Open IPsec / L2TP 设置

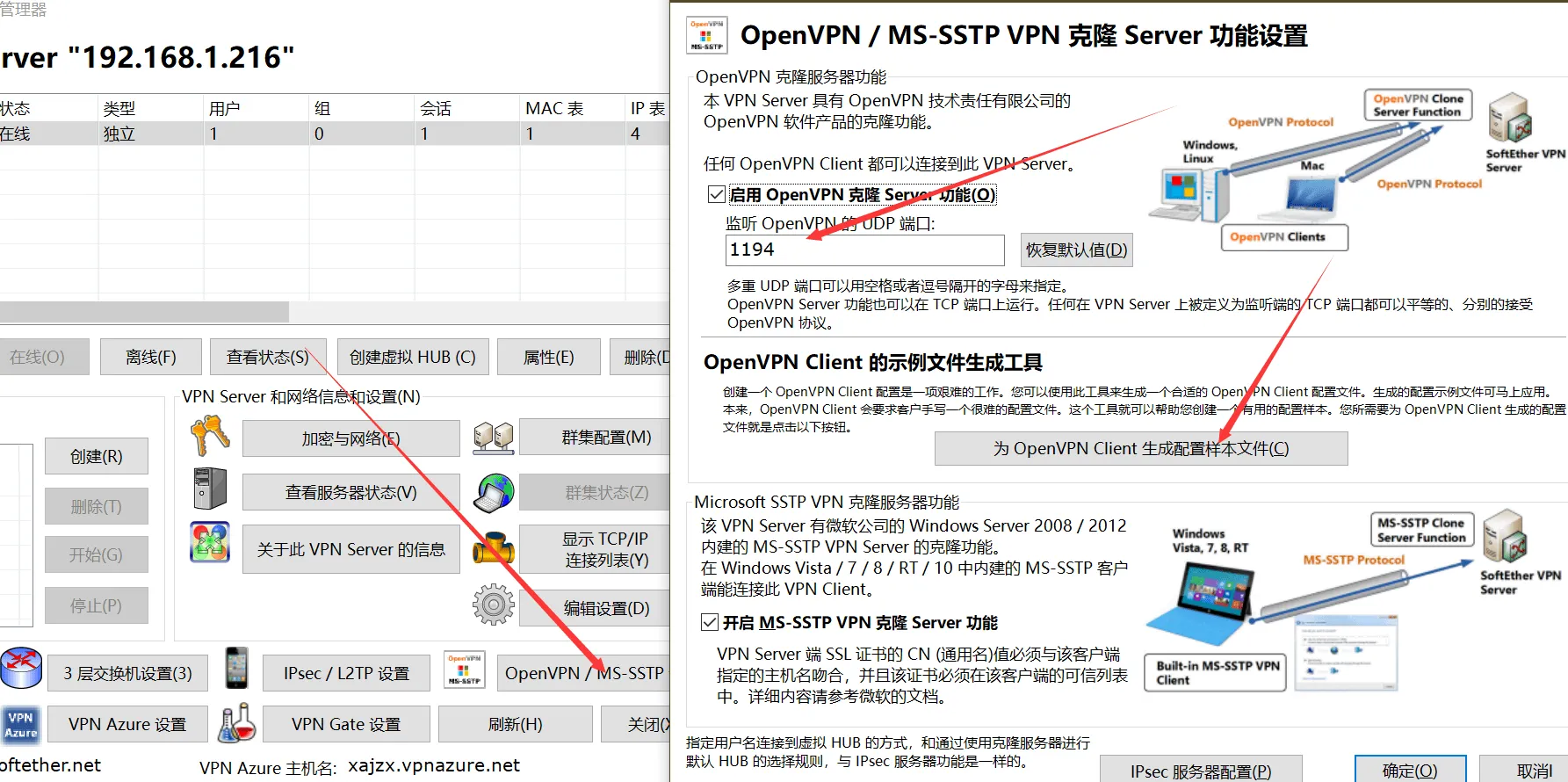click(x=346, y=673)
